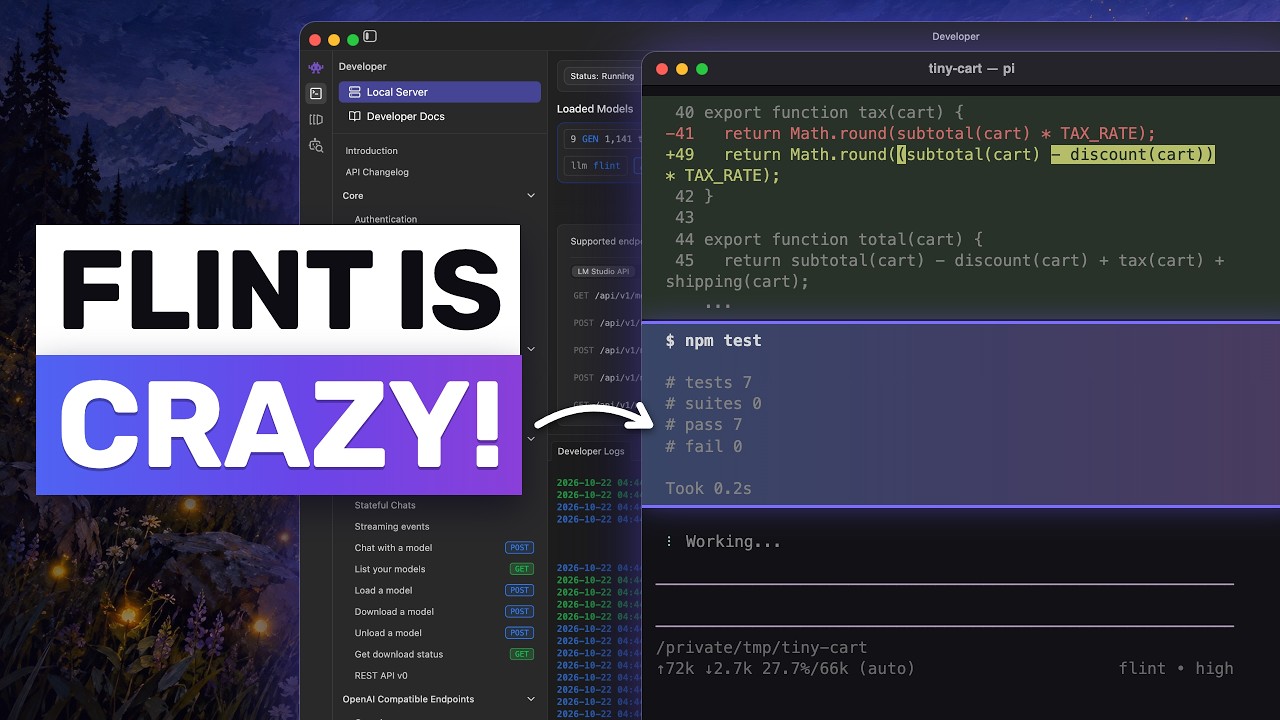Click the Working... status text
1280x720 pixels.
(733, 541)
